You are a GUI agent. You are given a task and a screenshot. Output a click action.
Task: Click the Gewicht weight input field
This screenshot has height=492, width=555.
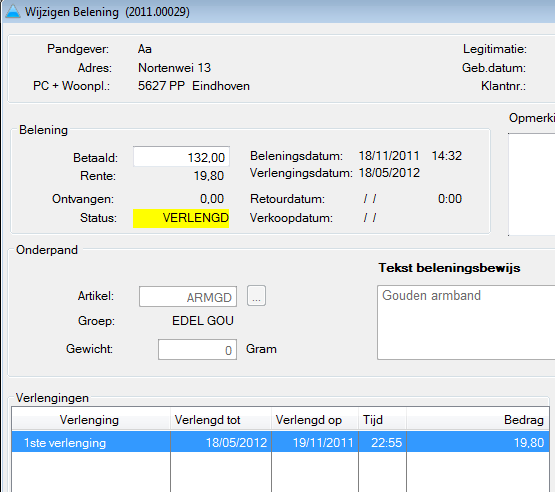[x=198, y=350]
